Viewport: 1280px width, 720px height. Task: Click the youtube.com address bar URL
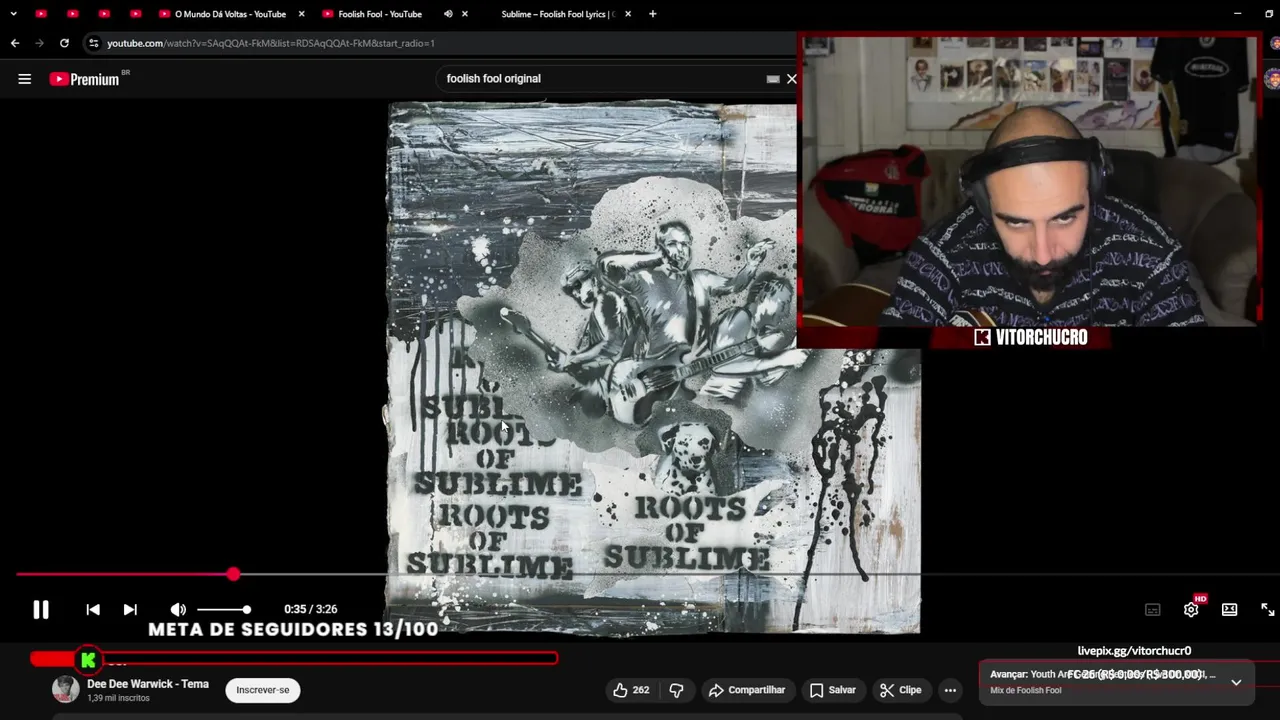pos(270,43)
